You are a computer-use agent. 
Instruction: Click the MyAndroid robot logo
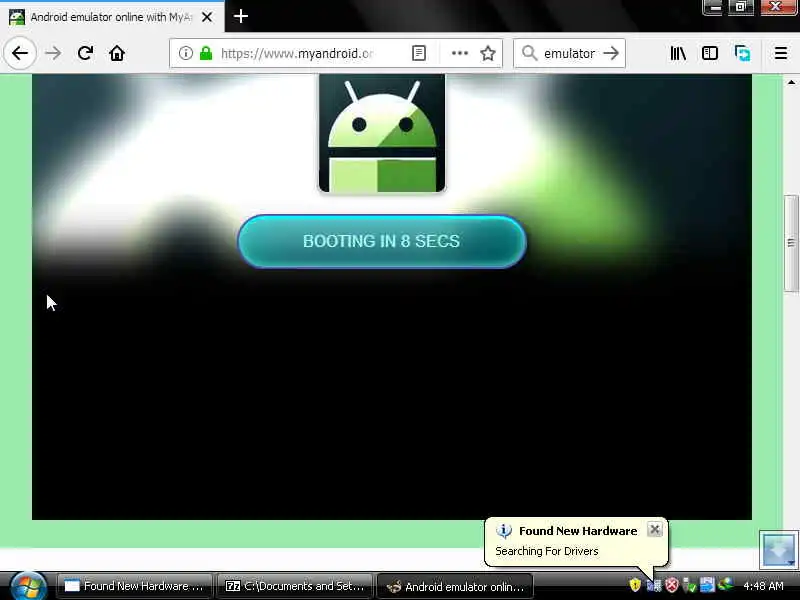[x=382, y=133]
